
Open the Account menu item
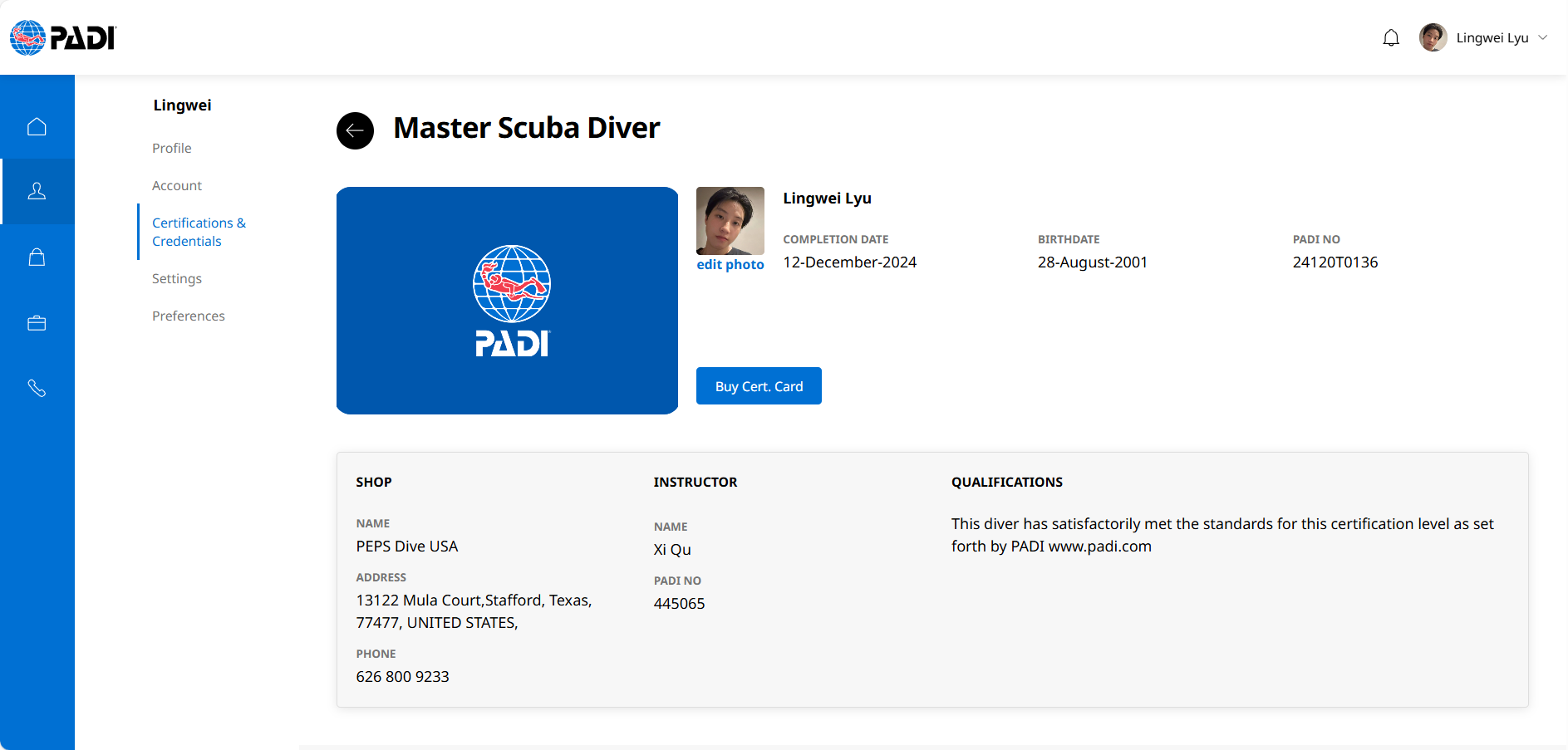pos(177,185)
